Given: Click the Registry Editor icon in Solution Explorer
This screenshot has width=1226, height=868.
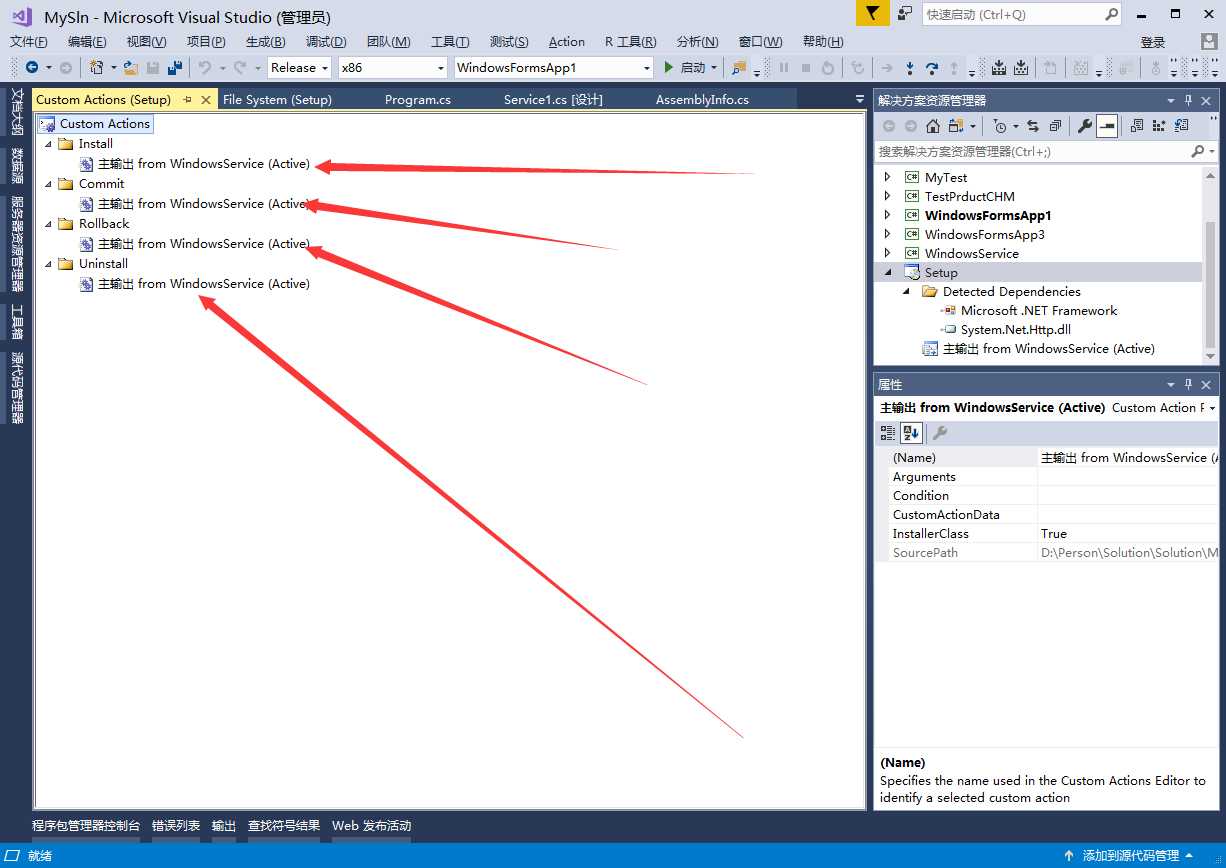Looking at the screenshot, I should pos(1159,126).
